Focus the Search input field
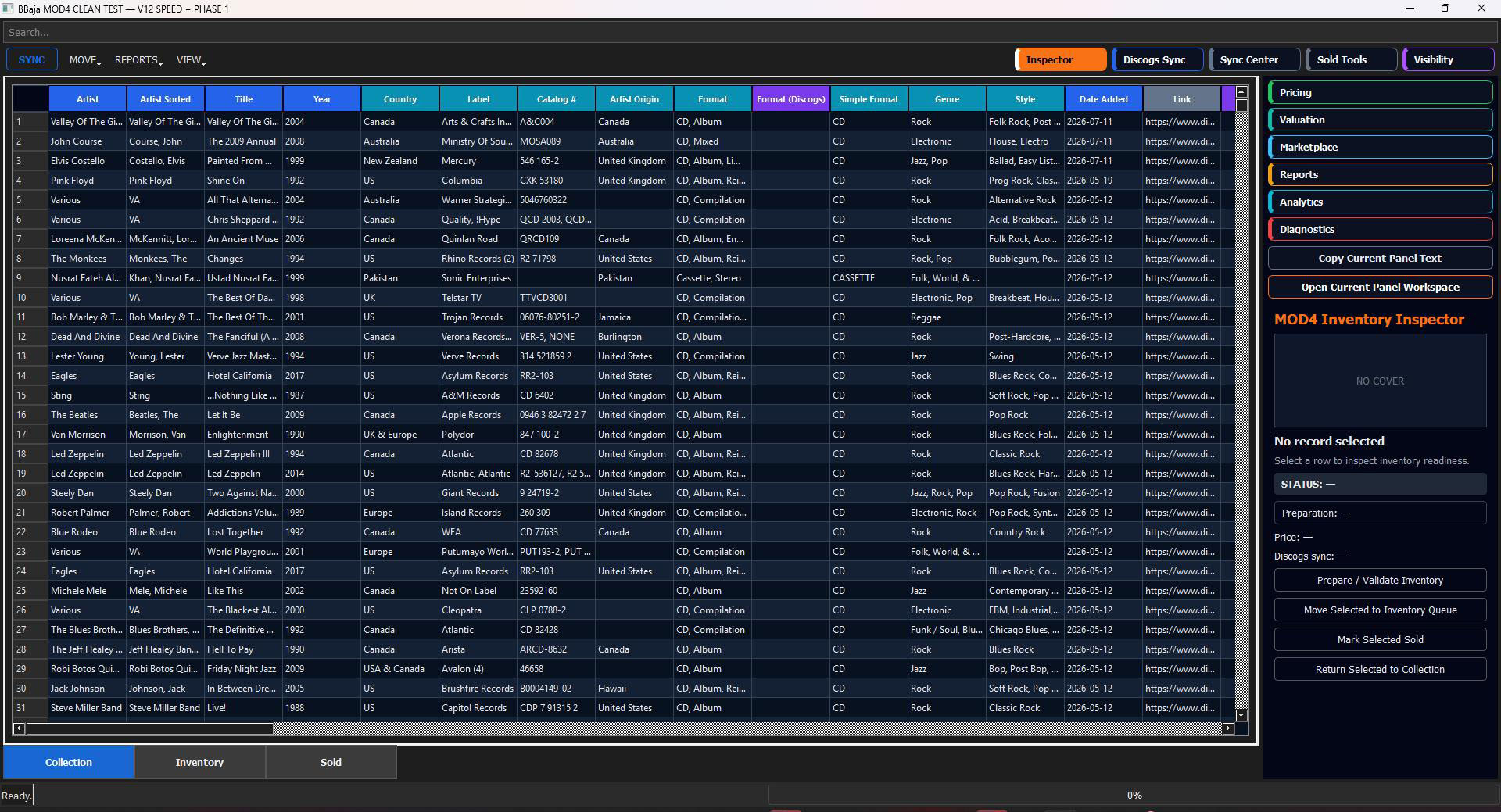1501x812 pixels. (x=750, y=32)
